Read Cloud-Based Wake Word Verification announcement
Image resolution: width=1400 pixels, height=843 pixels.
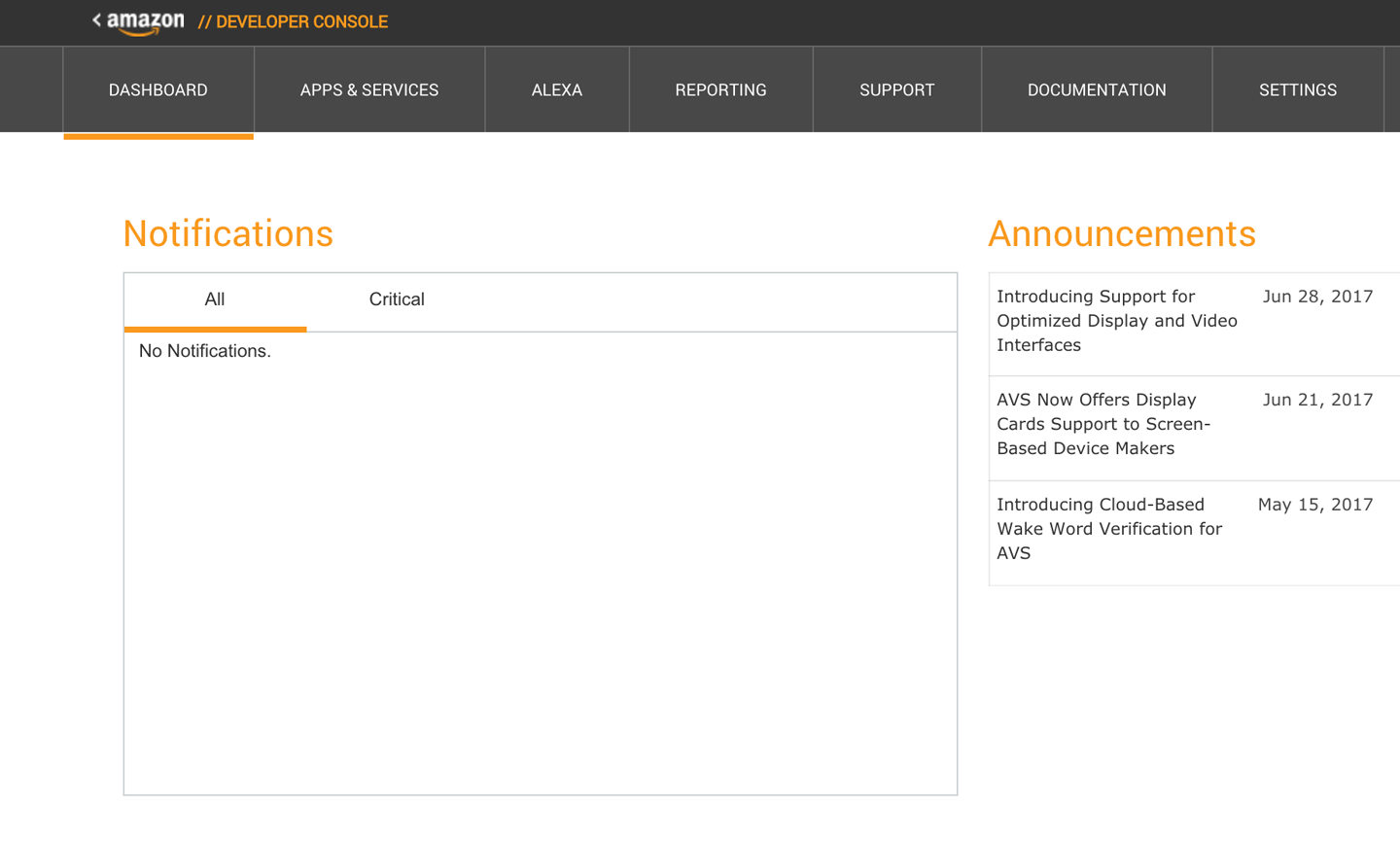(1108, 529)
